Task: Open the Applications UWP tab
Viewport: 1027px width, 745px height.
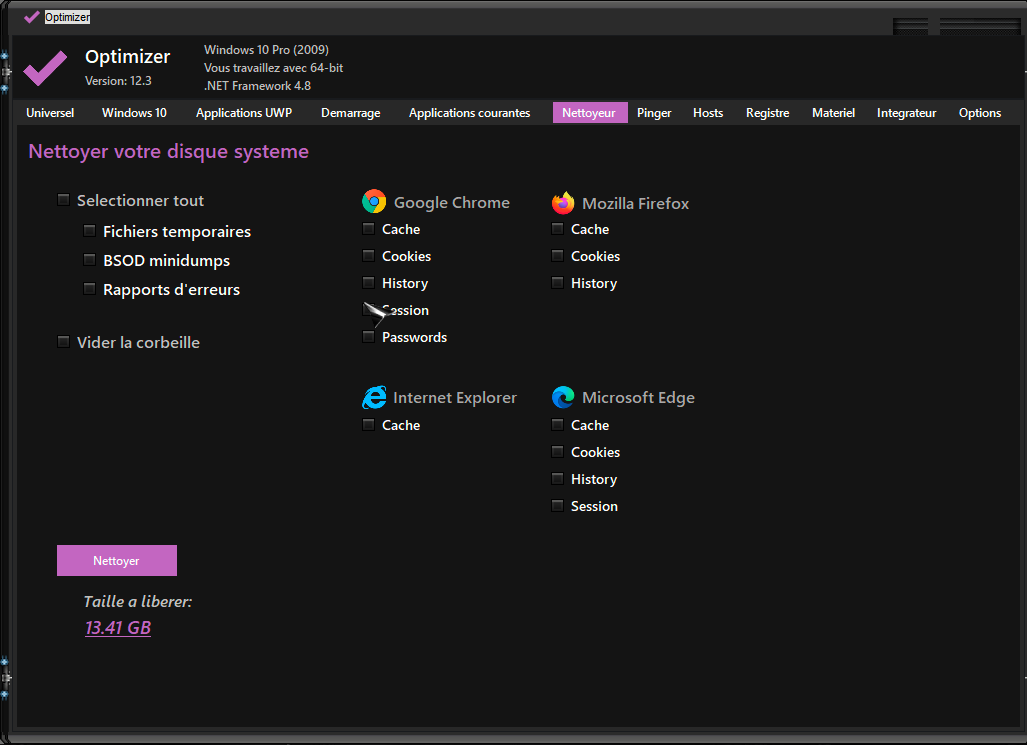Action: pos(244,113)
